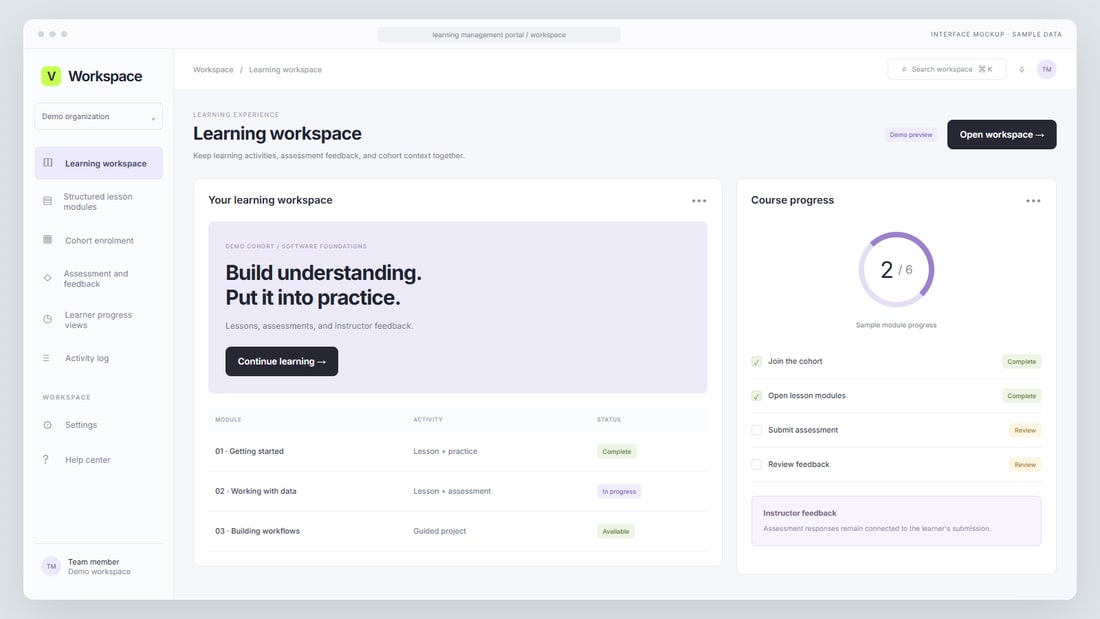The image size is (1100, 619).
Task: Open Cohort enrolment in the sidebar
Action: click(x=98, y=240)
